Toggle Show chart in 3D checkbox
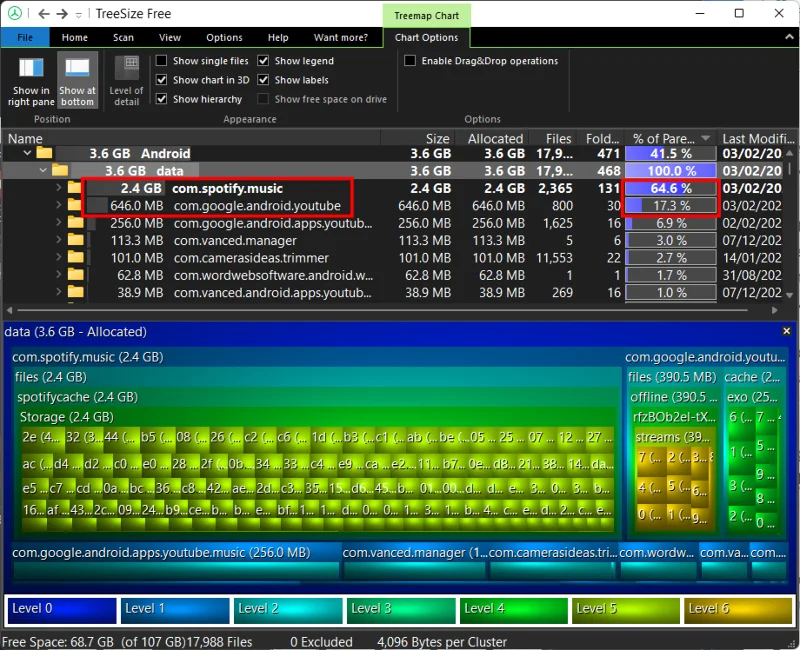This screenshot has height=650, width=800. [x=161, y=80]
